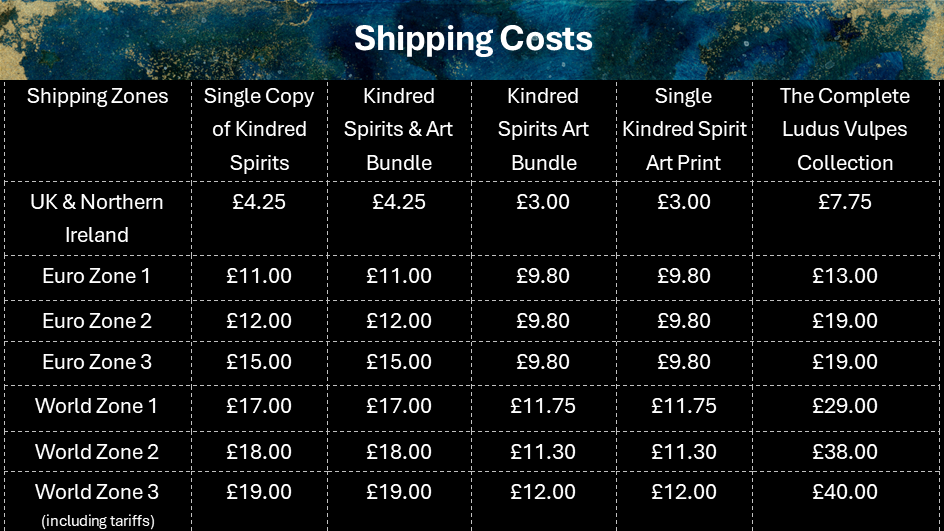Click the World Zone 2 row label

(97, 452)
